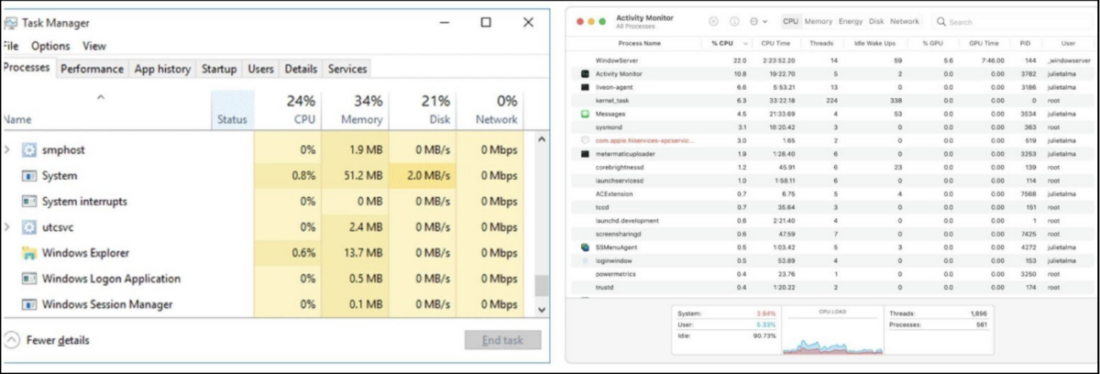Sort by the 34% Memory column header

[355, 109]
